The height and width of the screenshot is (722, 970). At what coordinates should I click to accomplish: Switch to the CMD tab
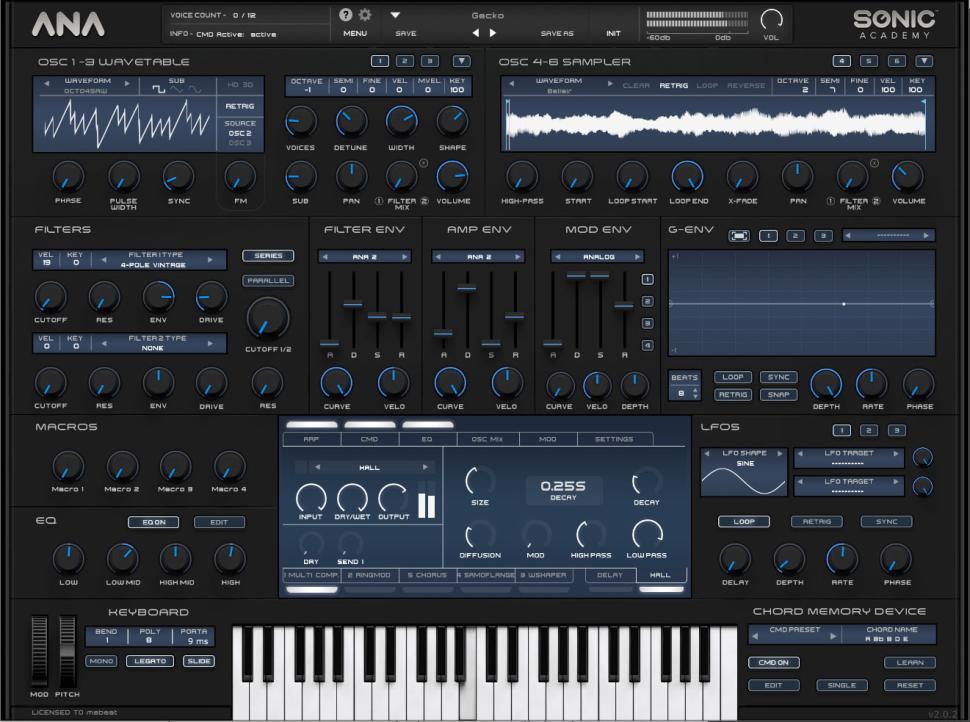coord(369,439)
